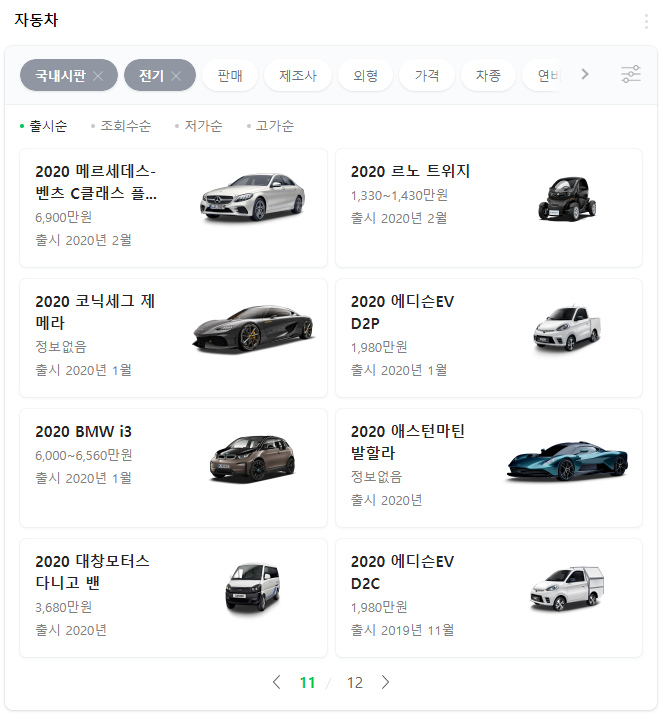Screen dimensions: 663x721
Task: Click 정보없음 under 애스턴마틴 발할라
Action: point(376,477)
